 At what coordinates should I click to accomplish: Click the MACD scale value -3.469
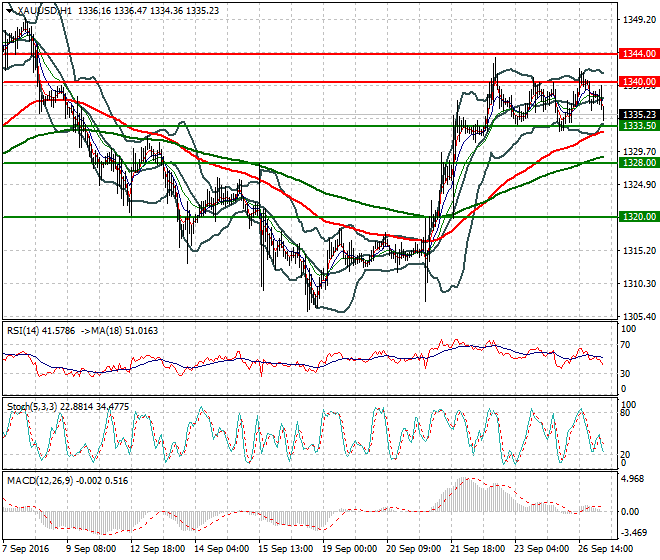634,533
